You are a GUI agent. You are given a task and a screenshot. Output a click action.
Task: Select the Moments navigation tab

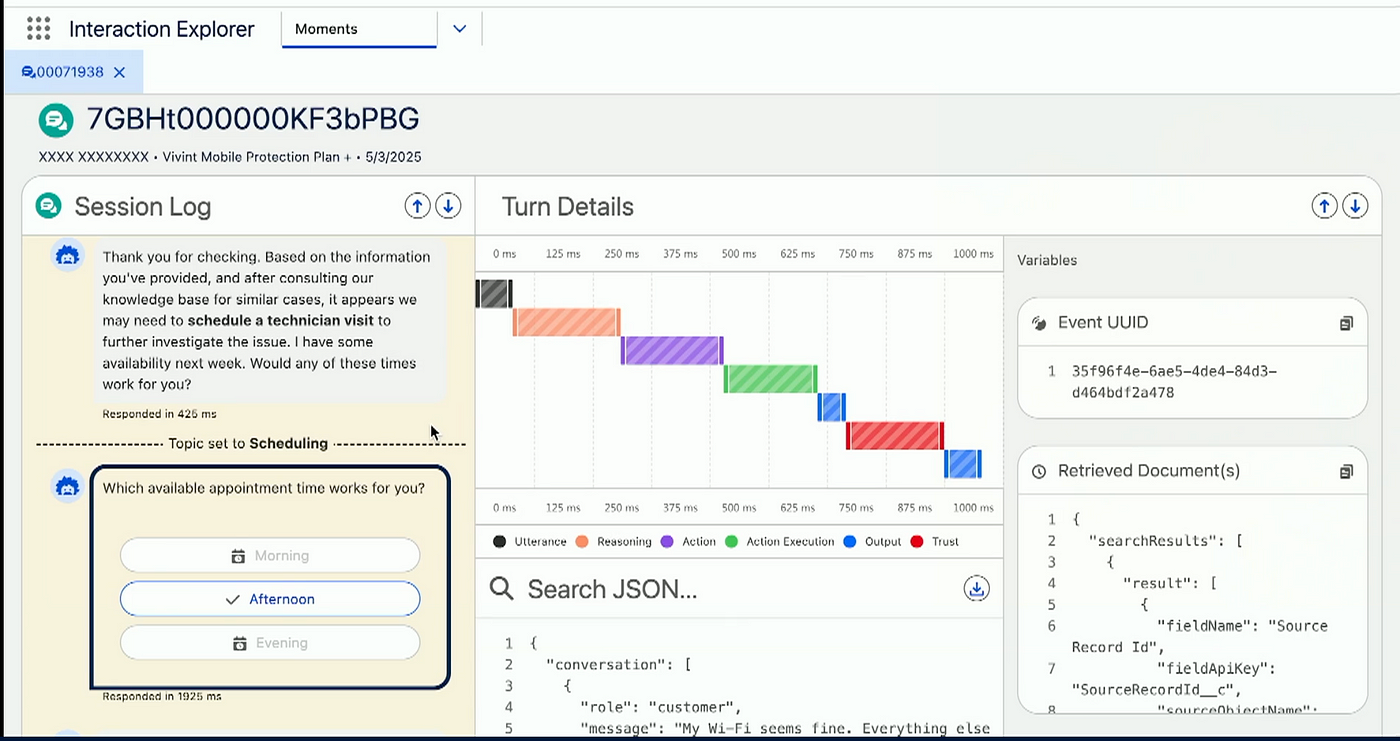359,29
